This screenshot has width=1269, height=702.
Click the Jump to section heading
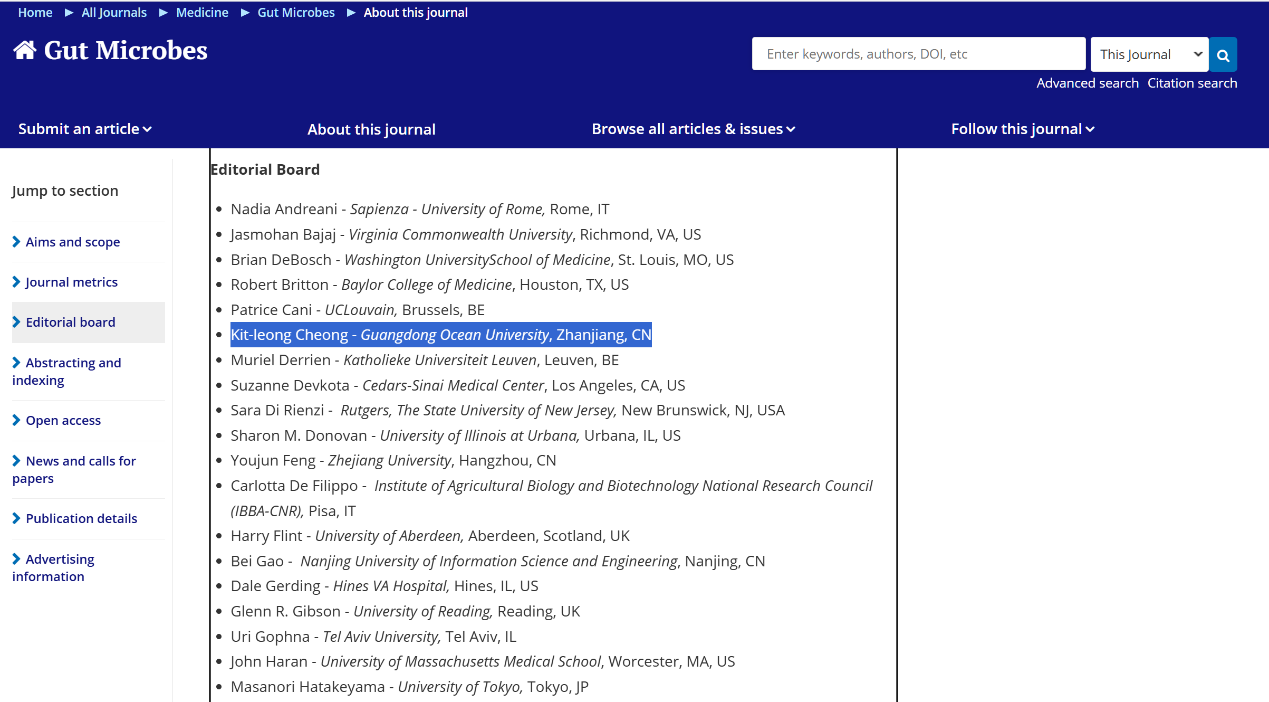[65, 191]
